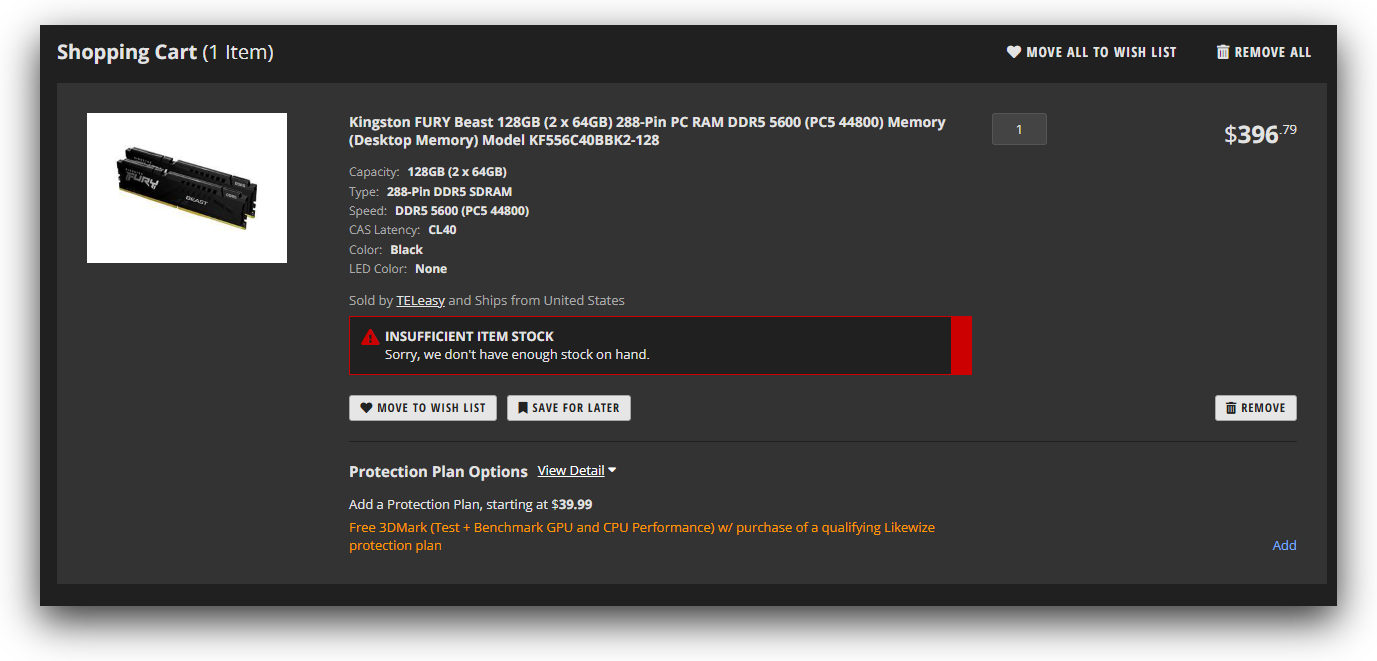Click the protection plan starting price $39.99
The image size is (1377, 661).
click(x=572, y=504)
